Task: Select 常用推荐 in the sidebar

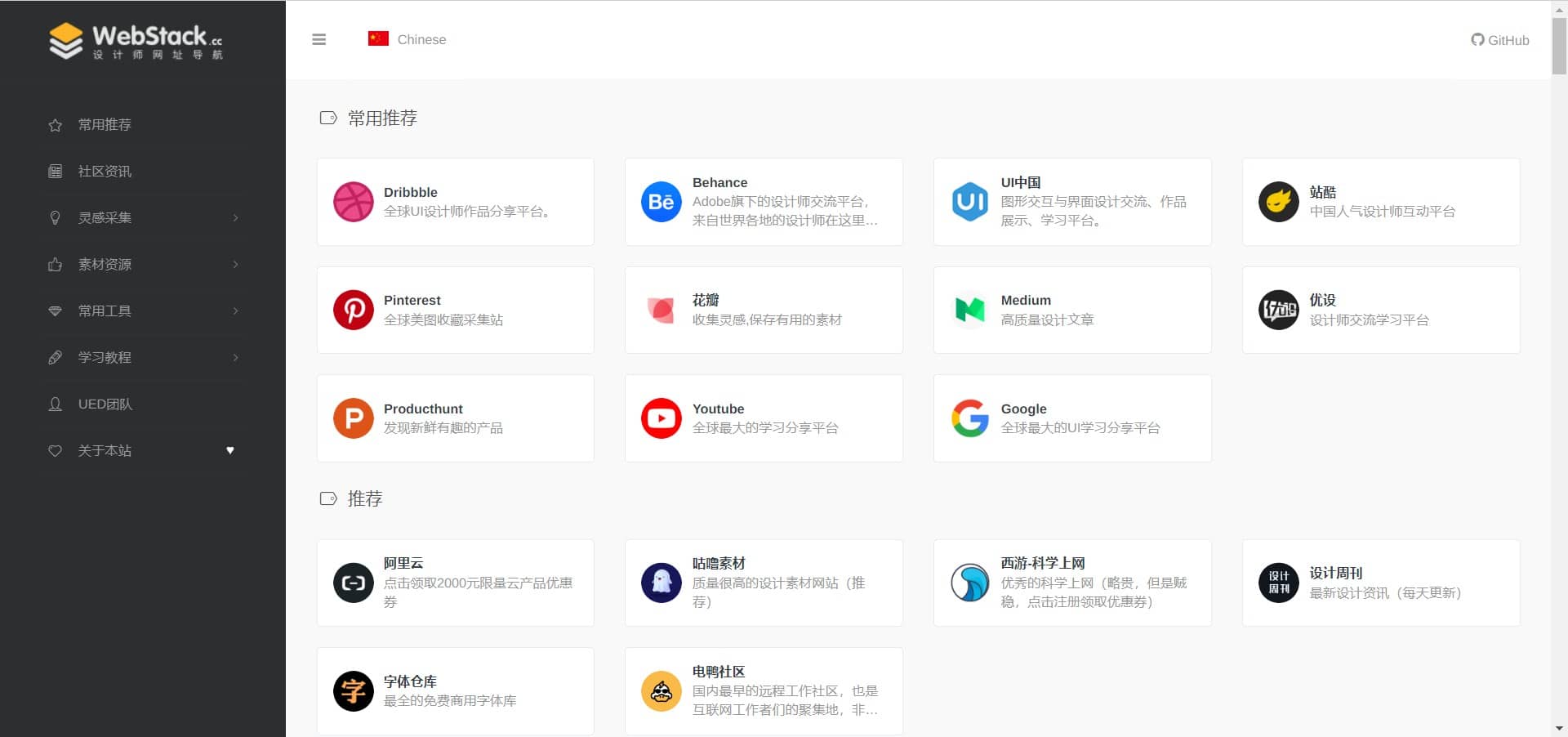Action: tap(105, 125)
